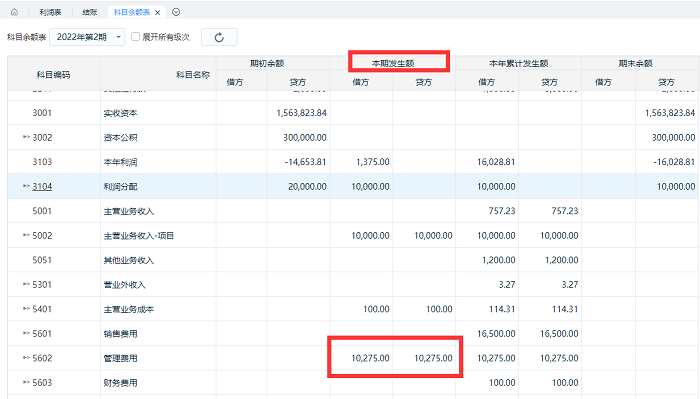Expand account 3104 利润分配
700x399 pixels.
click(26, 186)
